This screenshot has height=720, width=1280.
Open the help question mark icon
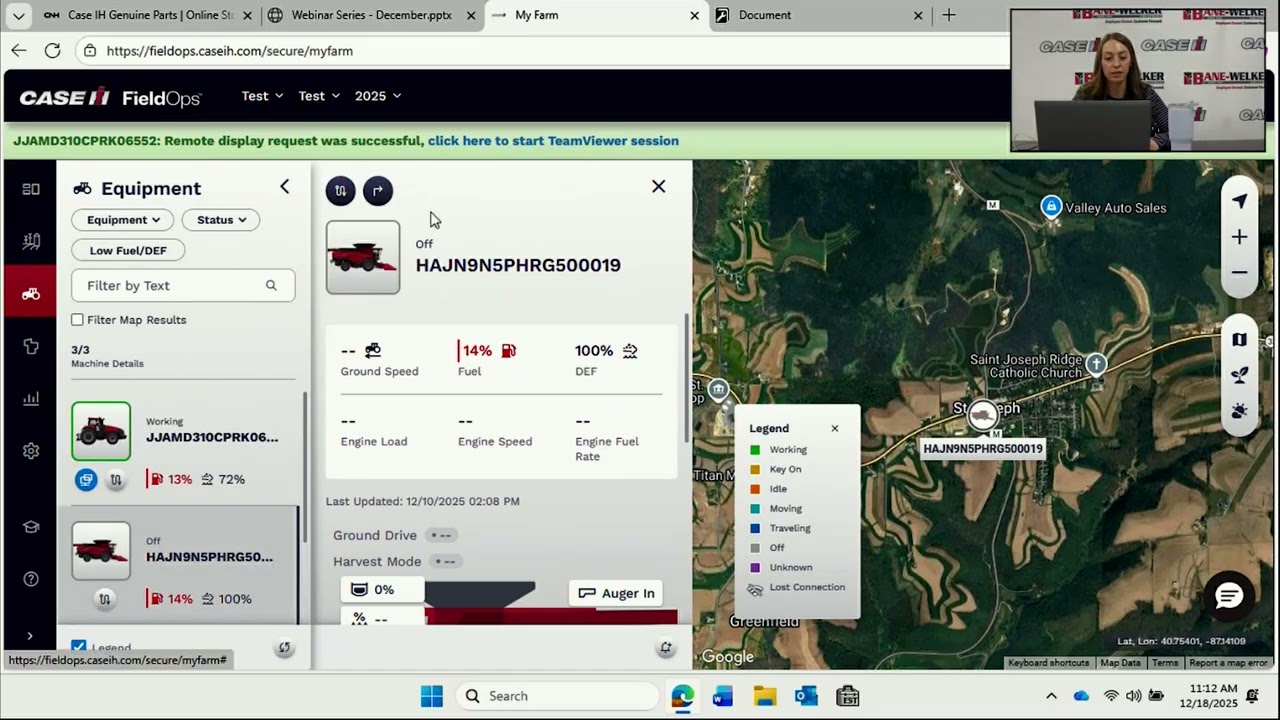coord(31,579)
